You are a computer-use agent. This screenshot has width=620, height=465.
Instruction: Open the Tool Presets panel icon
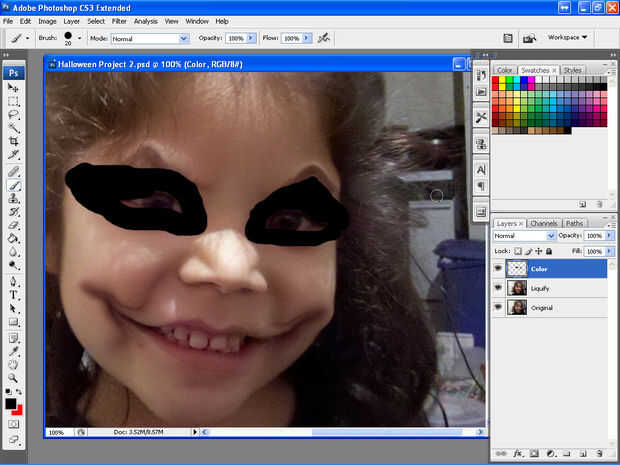click(x=481, y=117)
